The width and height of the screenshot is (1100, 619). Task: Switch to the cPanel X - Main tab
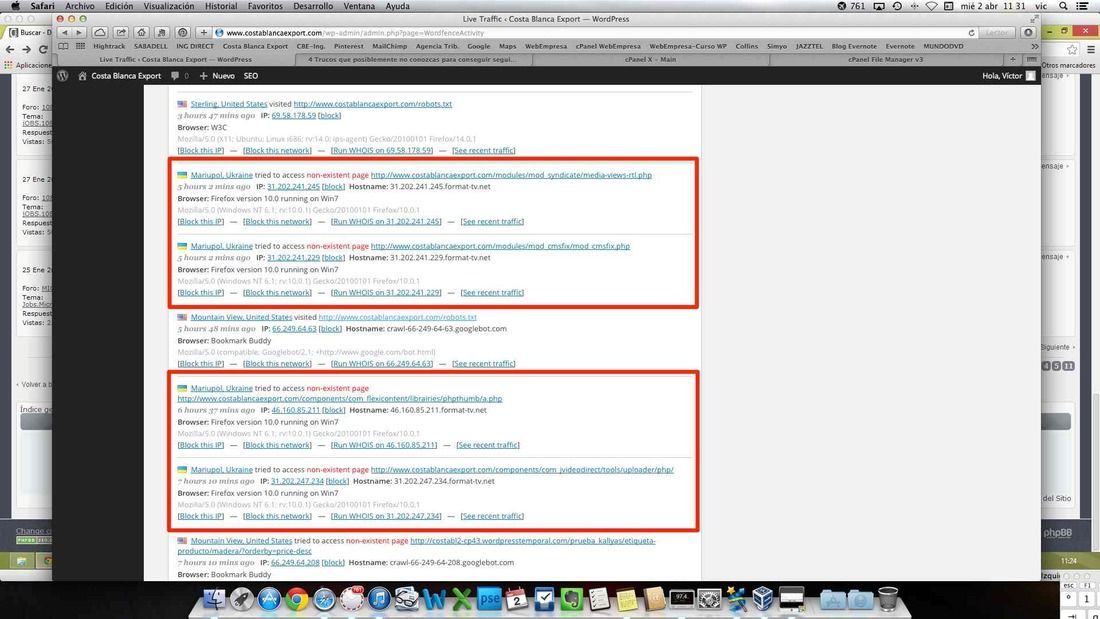650,60
